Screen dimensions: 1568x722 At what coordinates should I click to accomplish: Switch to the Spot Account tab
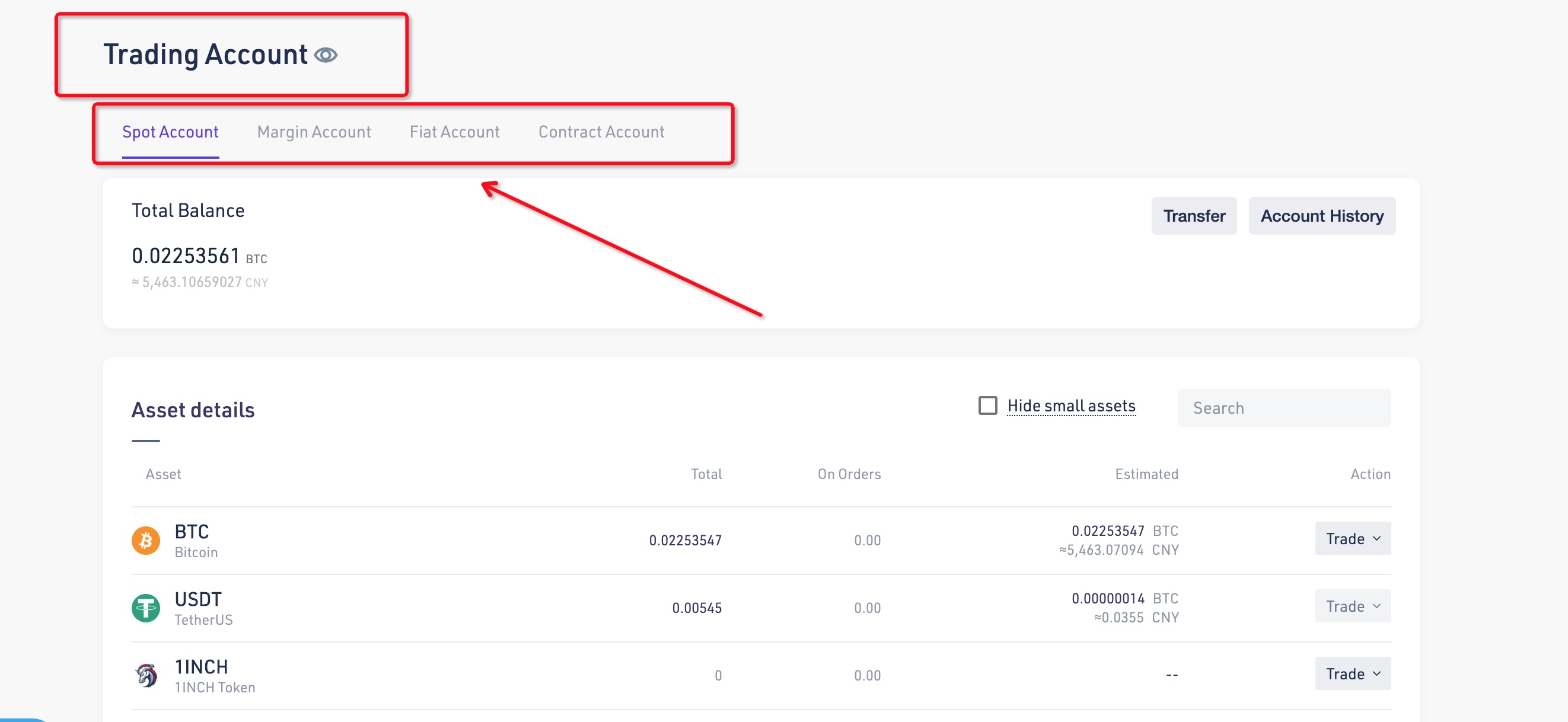pos(170,132)
